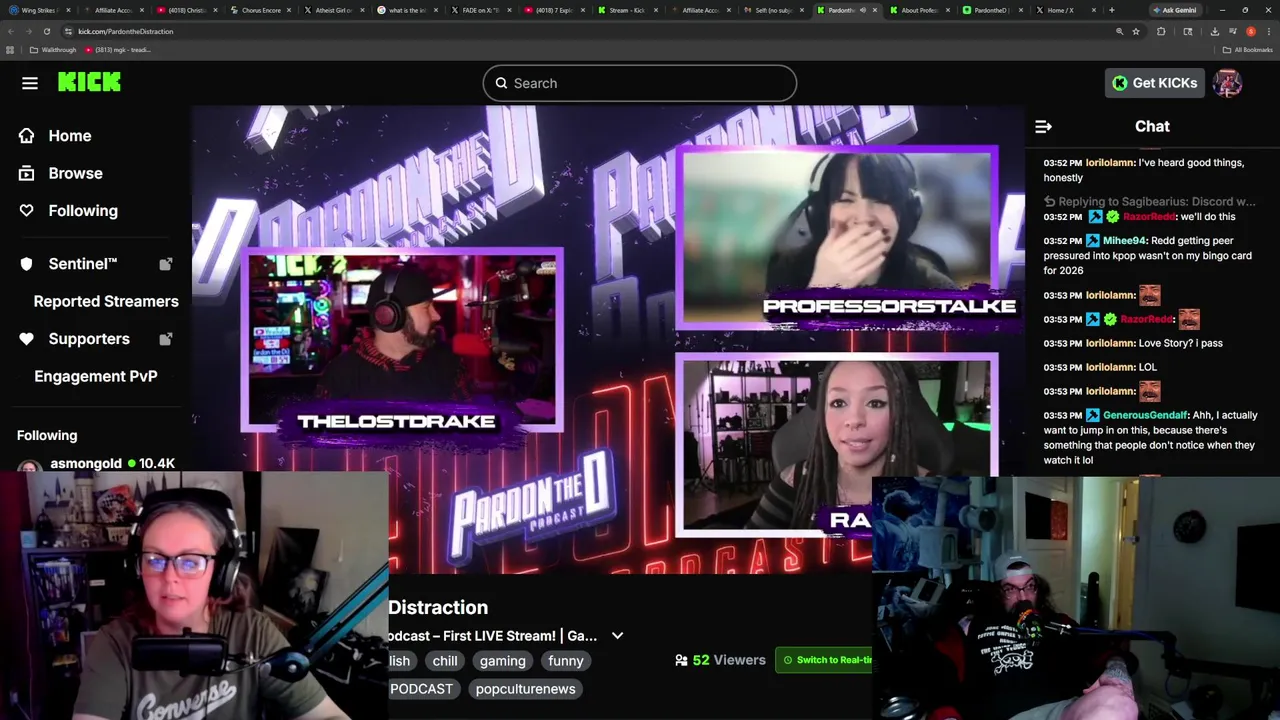Open Sentinel external link icon
The height and width of the screenshot is (720, 1280).
[x=166, y=264]
